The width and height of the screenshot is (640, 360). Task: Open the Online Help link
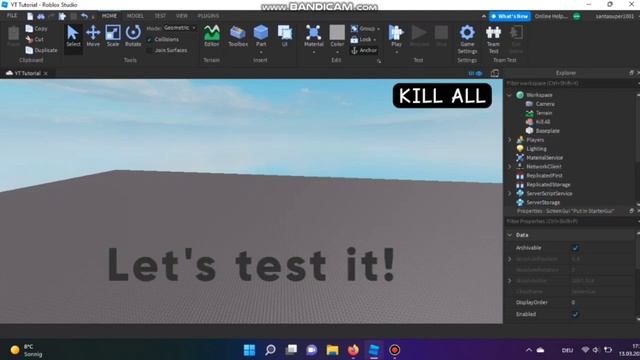pyautogui.click(x=551, y=16)
